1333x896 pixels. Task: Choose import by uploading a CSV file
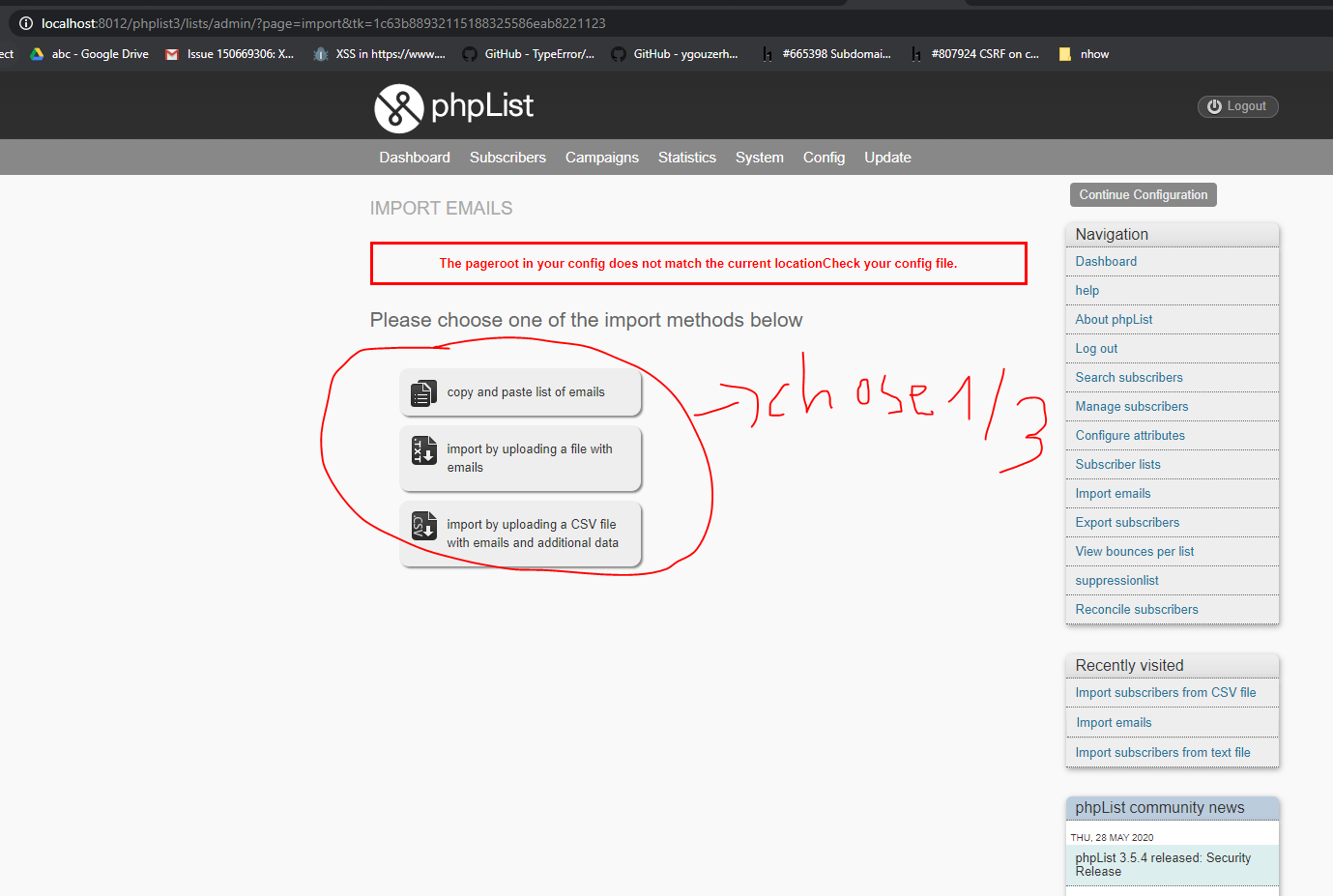point(521,534)
